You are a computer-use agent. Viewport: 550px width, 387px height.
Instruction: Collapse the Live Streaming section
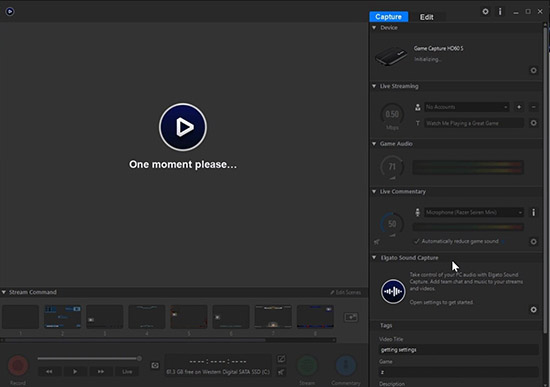(374, 86)
